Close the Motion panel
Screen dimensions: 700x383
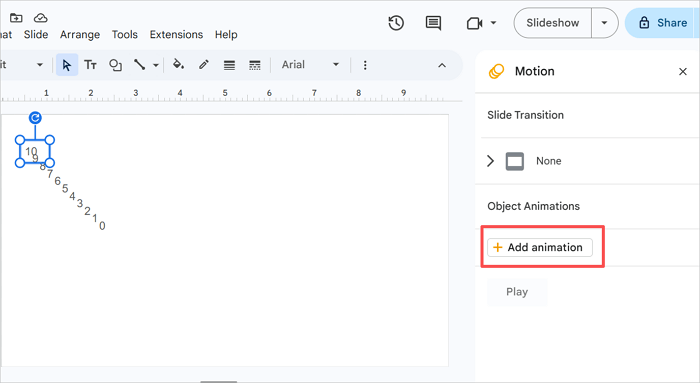[683, 71]
